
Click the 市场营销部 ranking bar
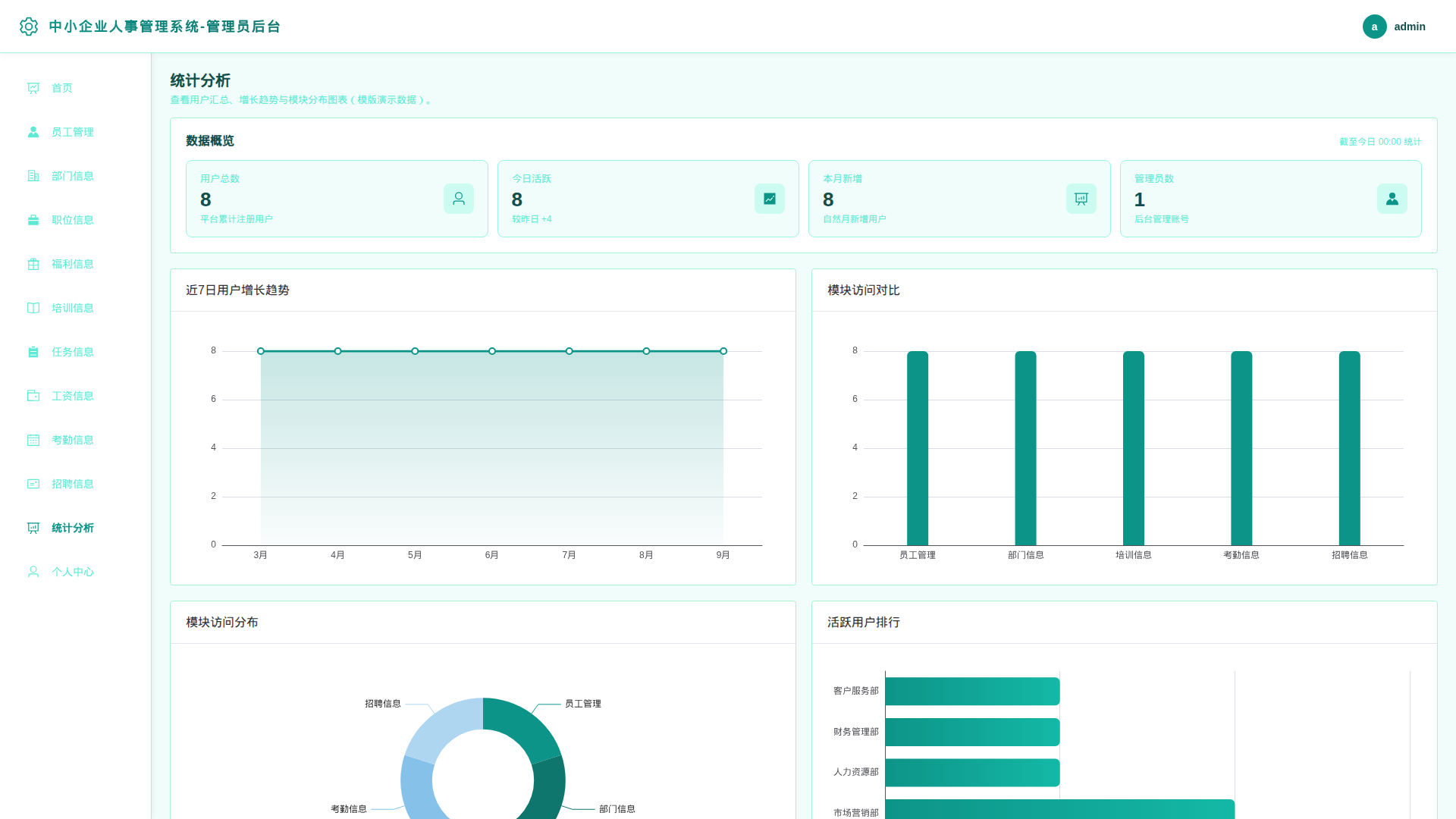pyautogui.click(x=1060, y=809)
